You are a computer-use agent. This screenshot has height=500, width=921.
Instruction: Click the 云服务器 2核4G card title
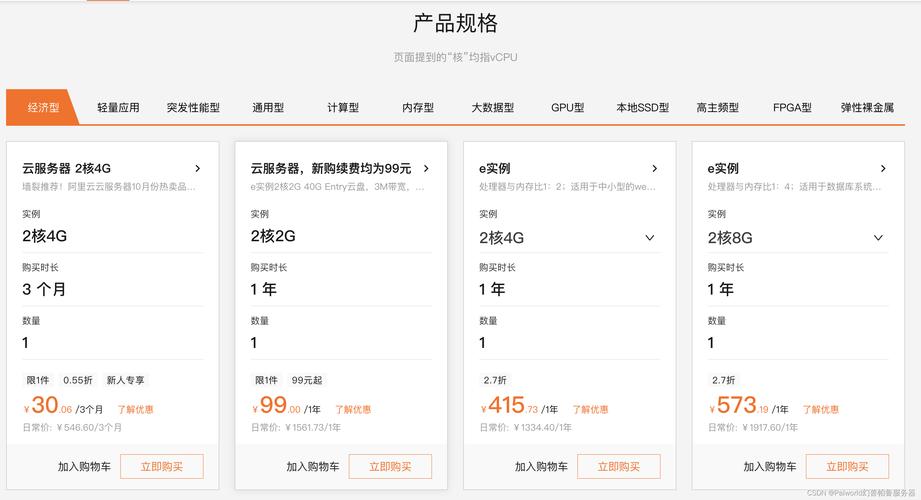pos(66,169)
